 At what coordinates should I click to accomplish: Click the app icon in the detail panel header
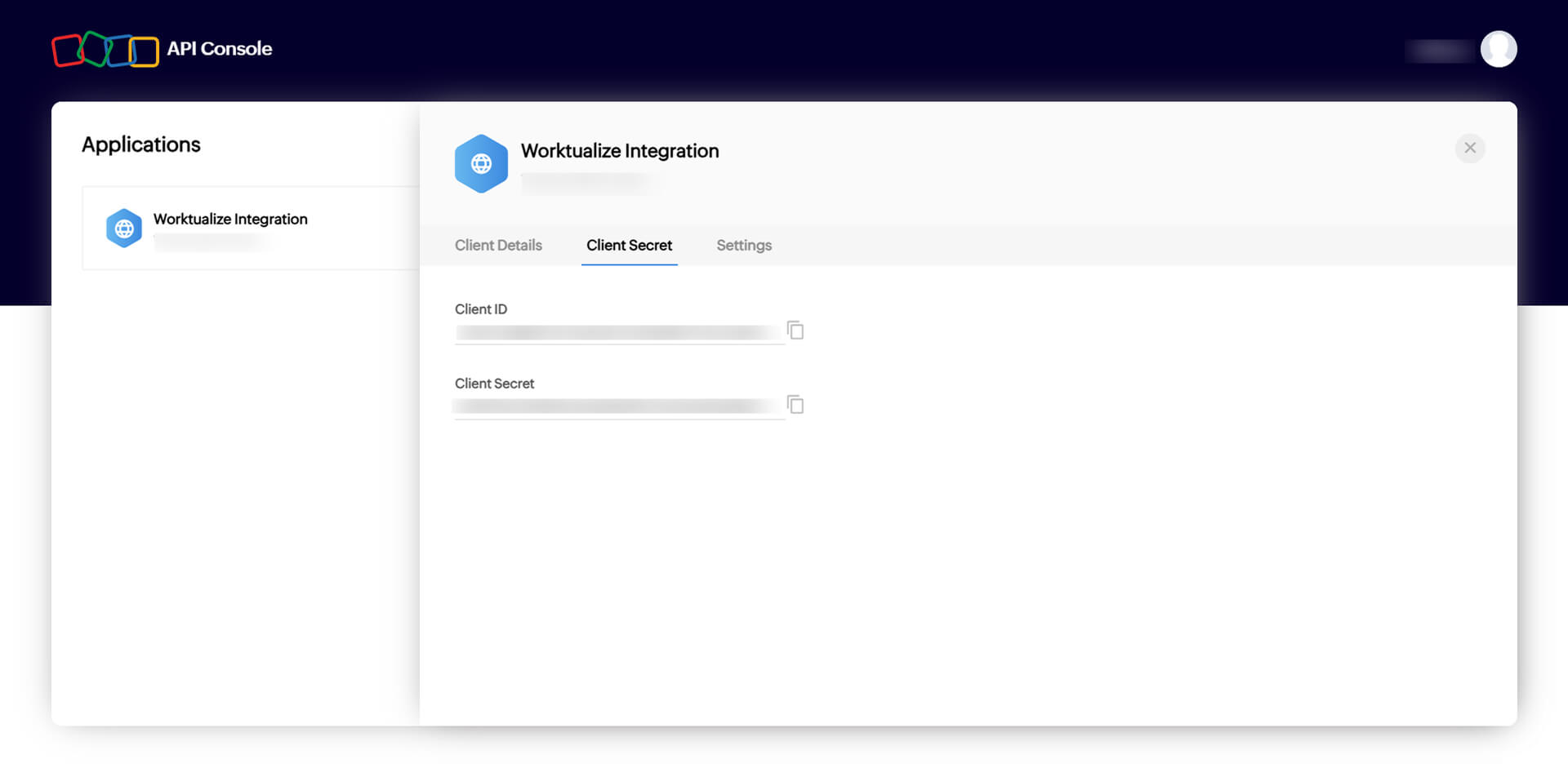pyautogui.click(x=481, y=163)
